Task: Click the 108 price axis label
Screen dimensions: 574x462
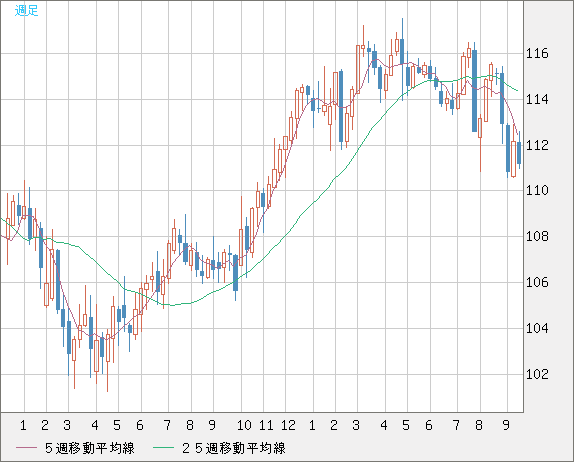Action: click(x=537, y=236)
